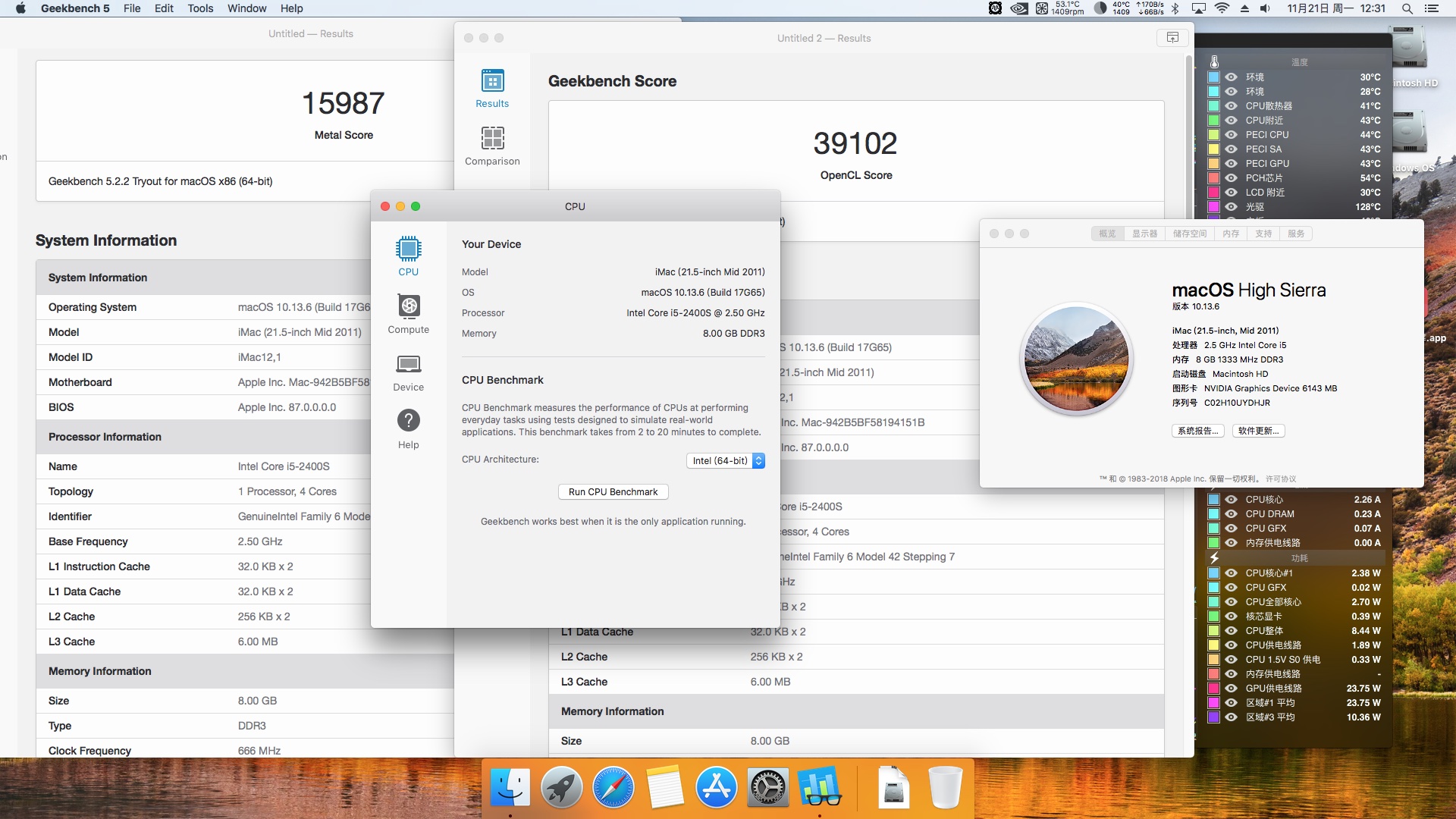
Task: Open Notification Center list icon
Action: coord(1432,8)
